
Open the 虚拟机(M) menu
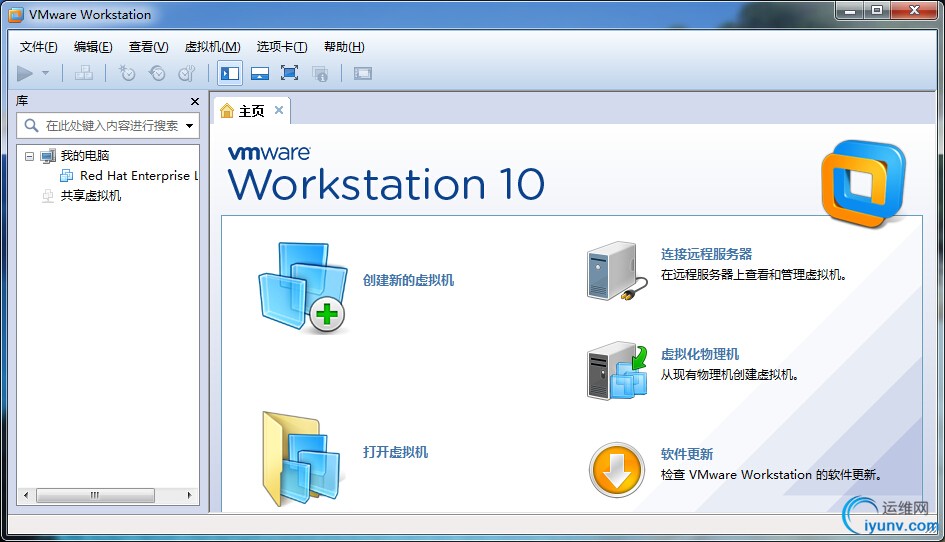(x=213, y=47)
